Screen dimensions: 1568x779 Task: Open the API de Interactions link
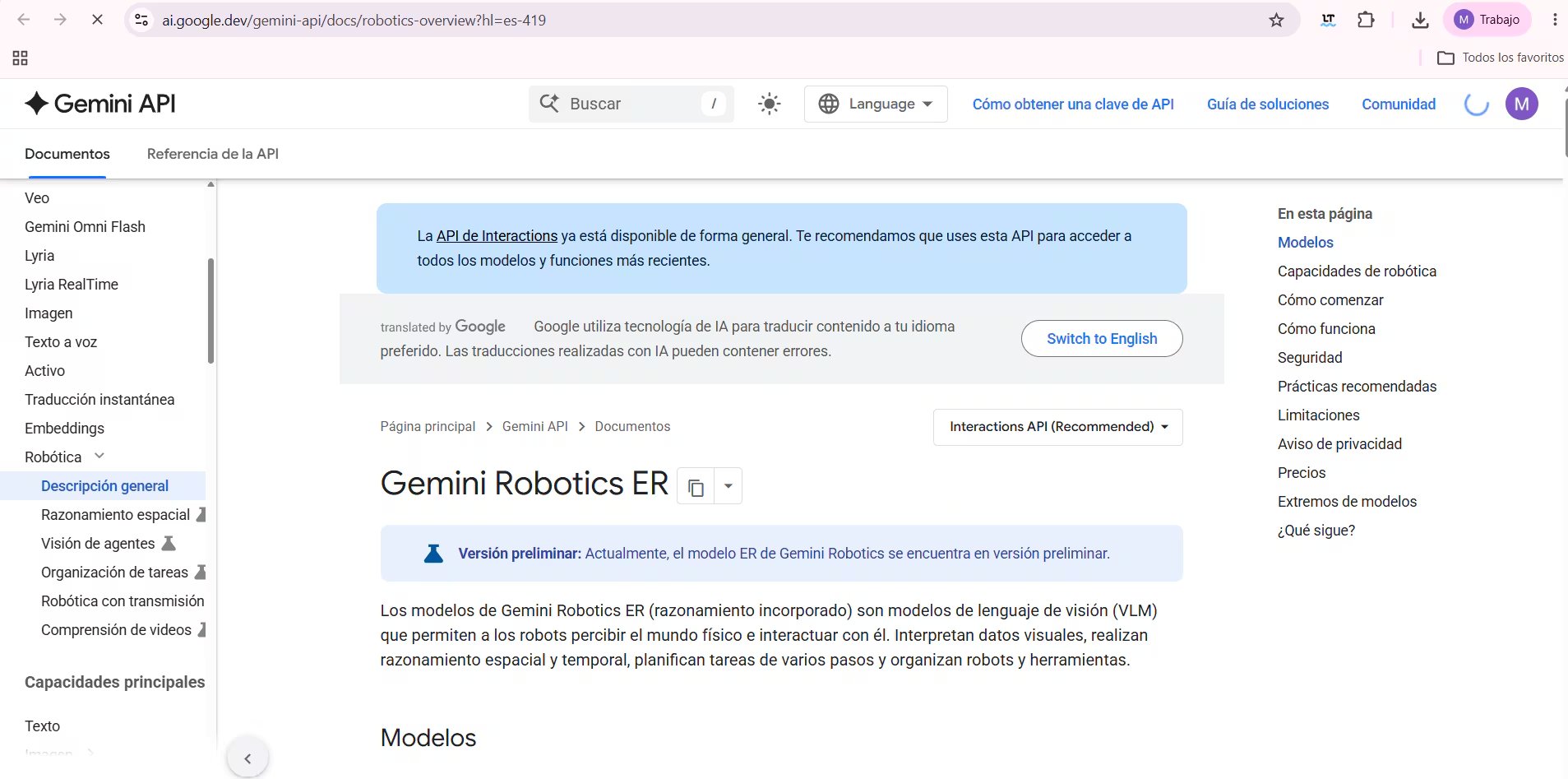[x=497, y=236]
